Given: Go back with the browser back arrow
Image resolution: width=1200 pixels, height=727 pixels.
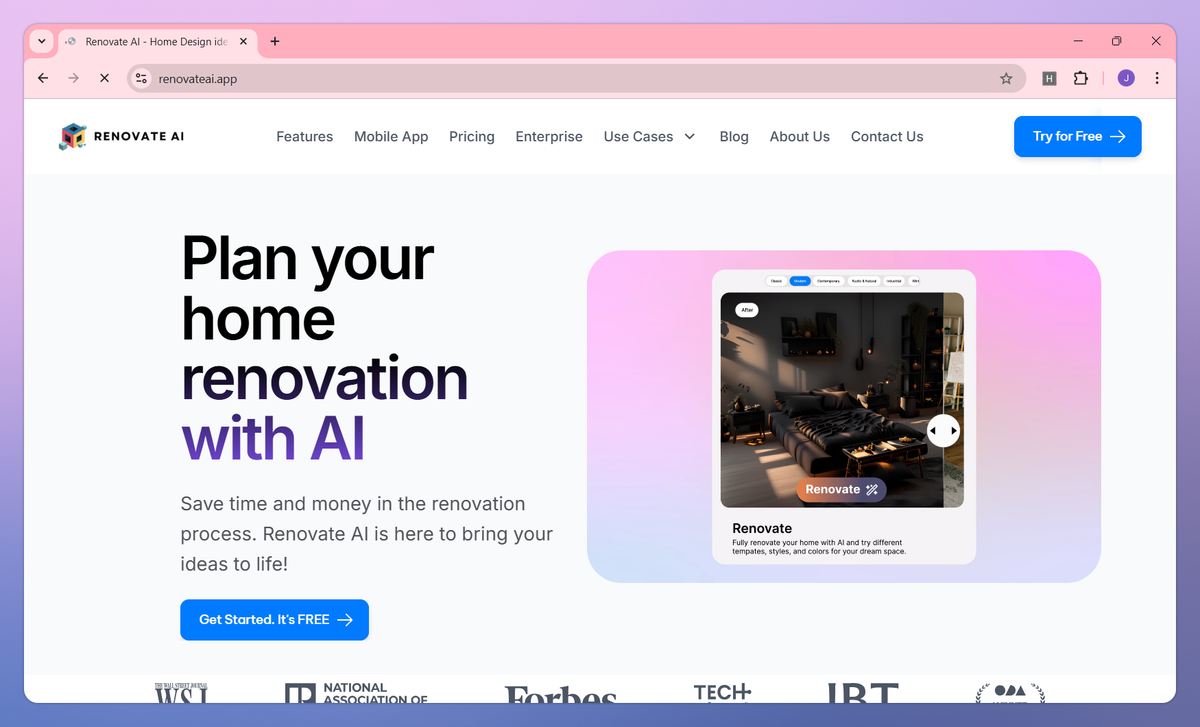Looking at the screenshot, I should (42, 78).
